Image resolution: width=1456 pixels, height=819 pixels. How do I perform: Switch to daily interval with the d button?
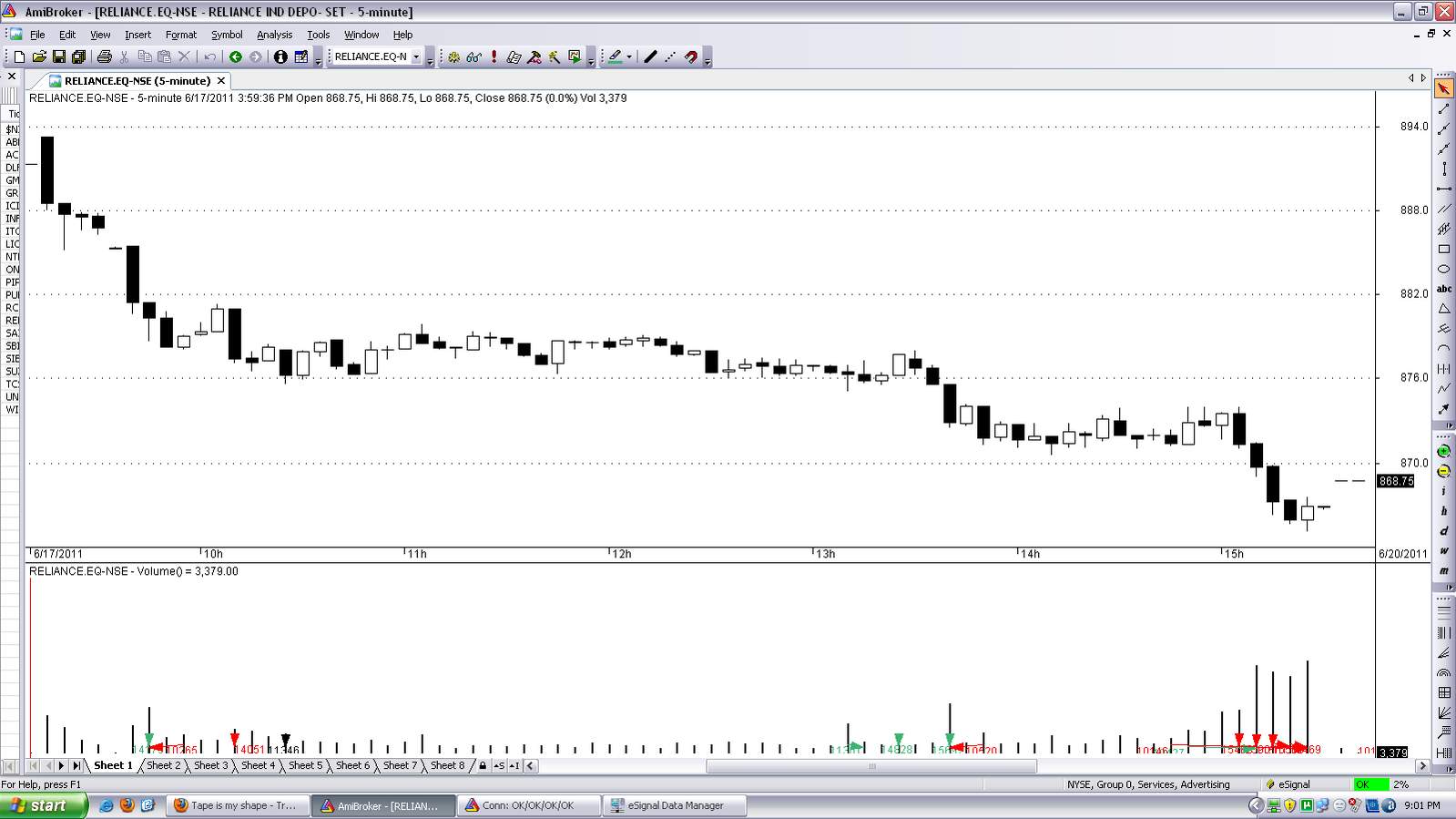pyautogui.click(x=1444, y=532)
